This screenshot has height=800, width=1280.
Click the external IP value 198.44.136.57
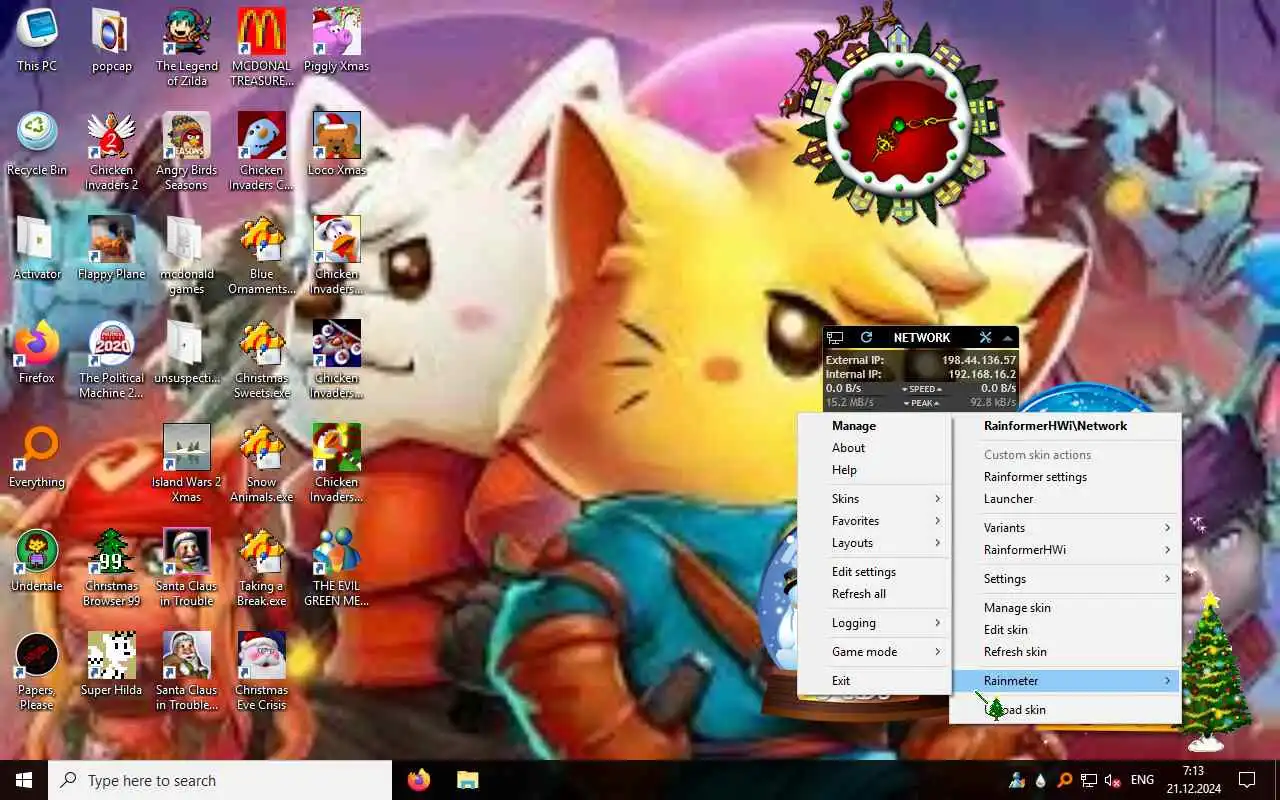(979, 360)
